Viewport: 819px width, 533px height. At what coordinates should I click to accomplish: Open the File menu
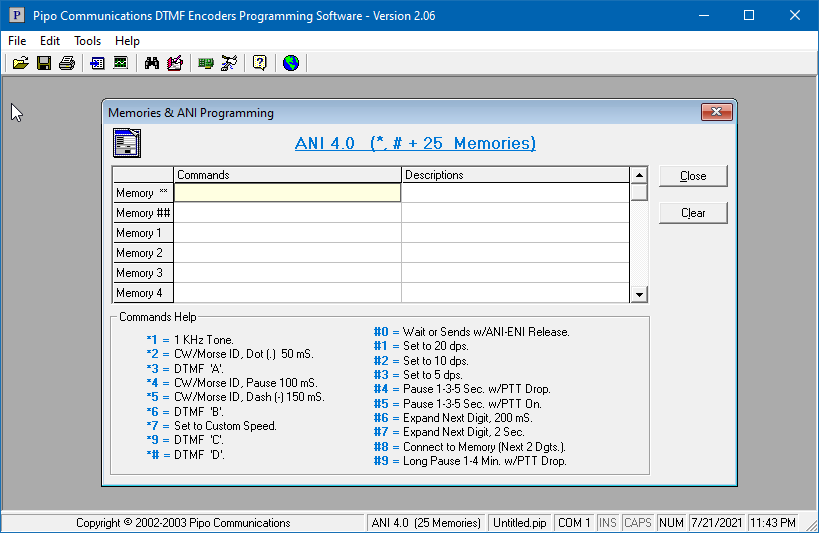tap(17, 41)
